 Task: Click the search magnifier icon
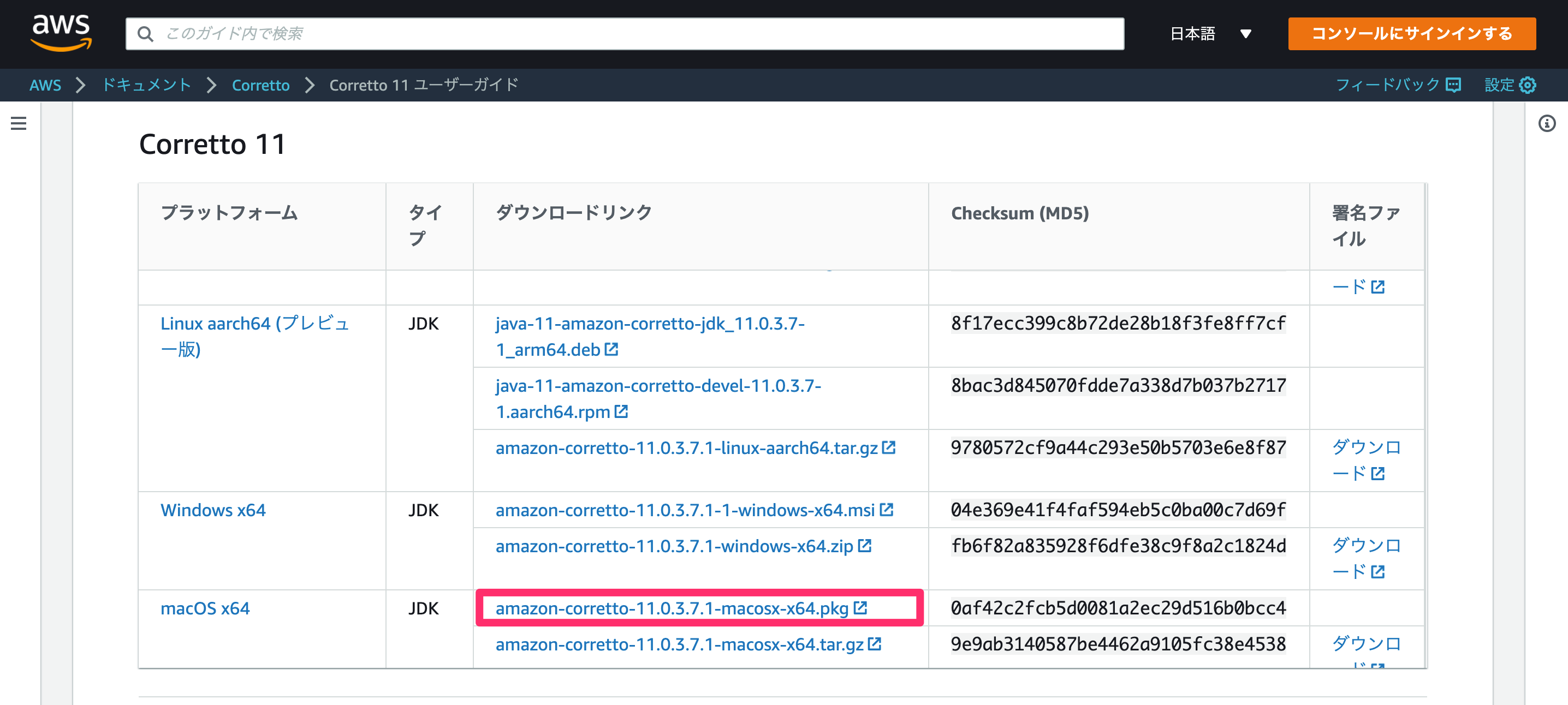[146, 34]
